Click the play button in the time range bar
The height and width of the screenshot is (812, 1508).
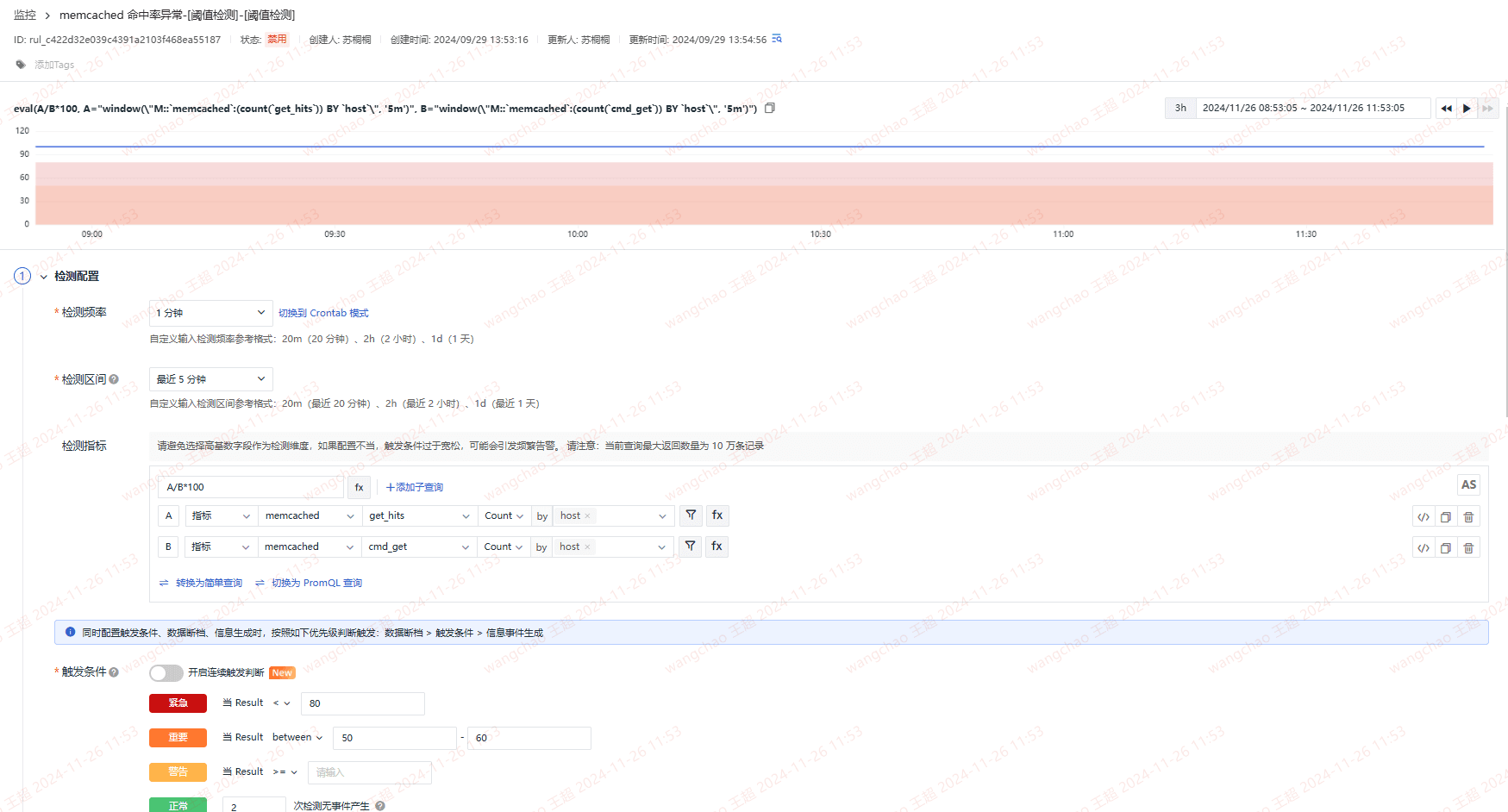[1467, 108]
